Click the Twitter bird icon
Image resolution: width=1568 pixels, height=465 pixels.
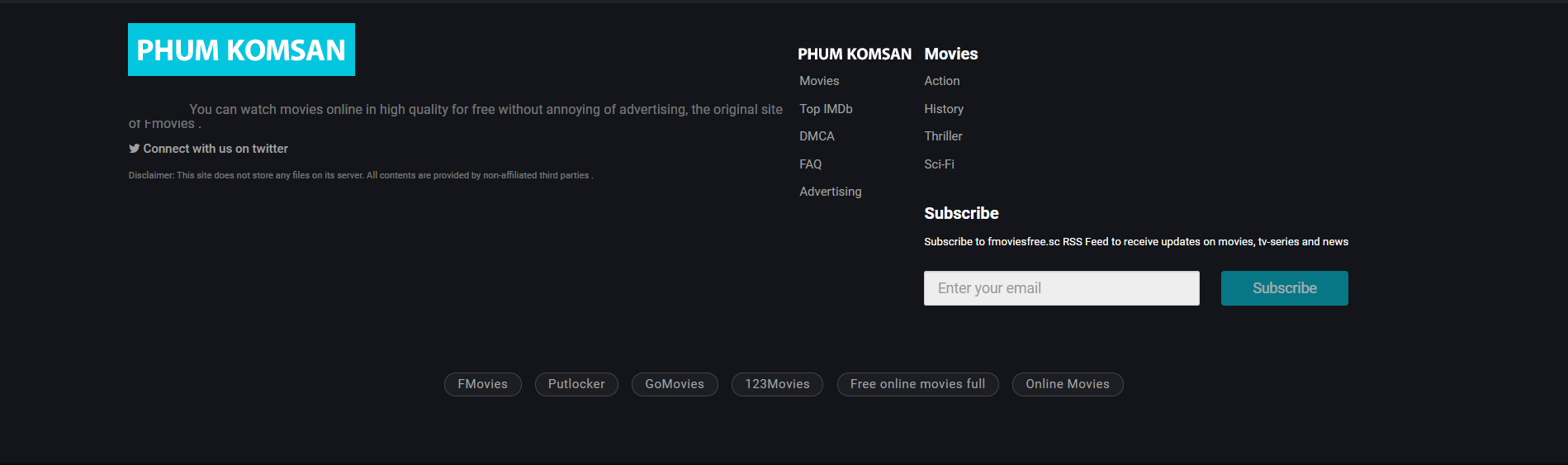(134, 149)
